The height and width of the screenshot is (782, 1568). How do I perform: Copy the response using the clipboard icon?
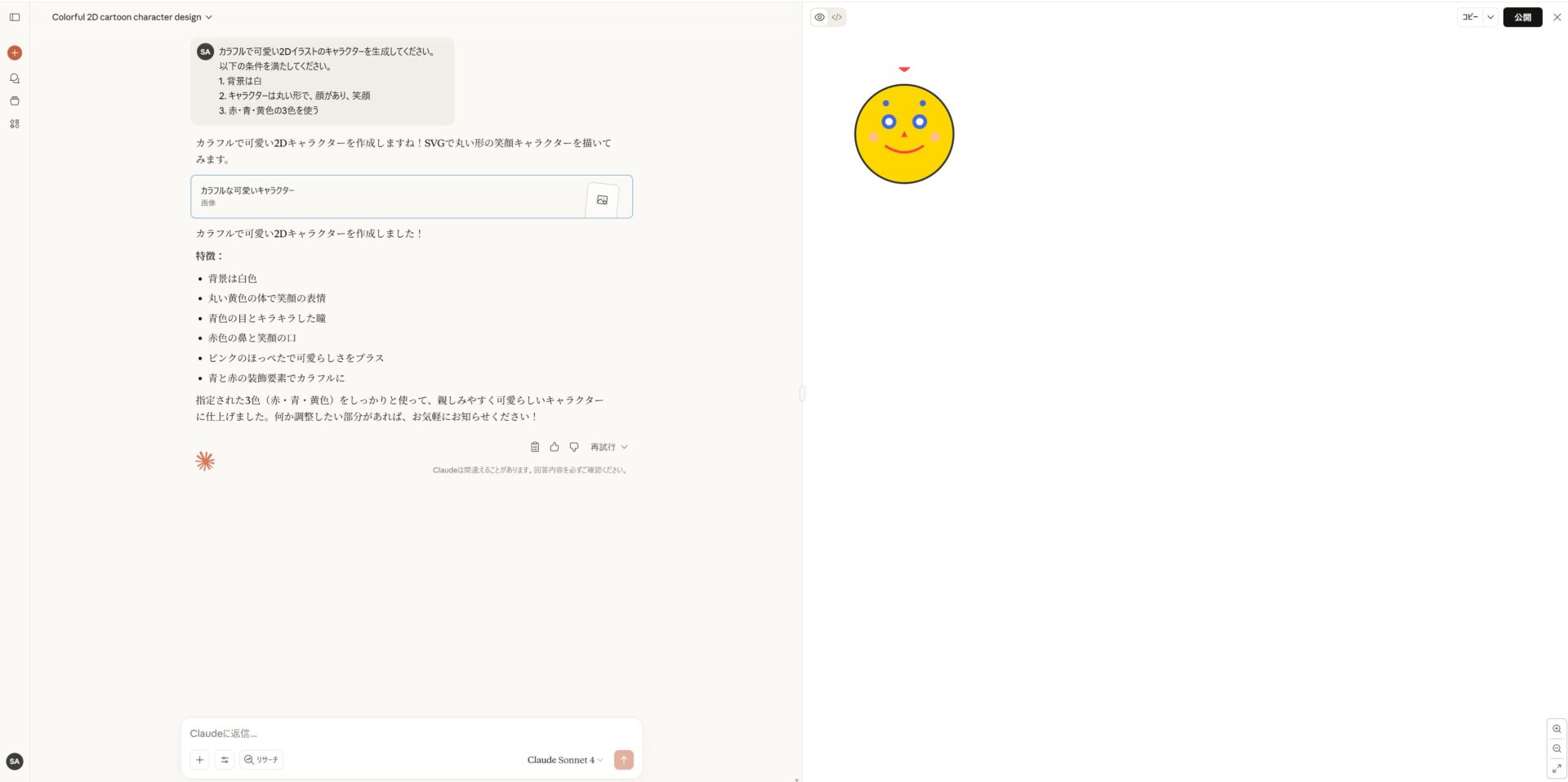(535, 446)
